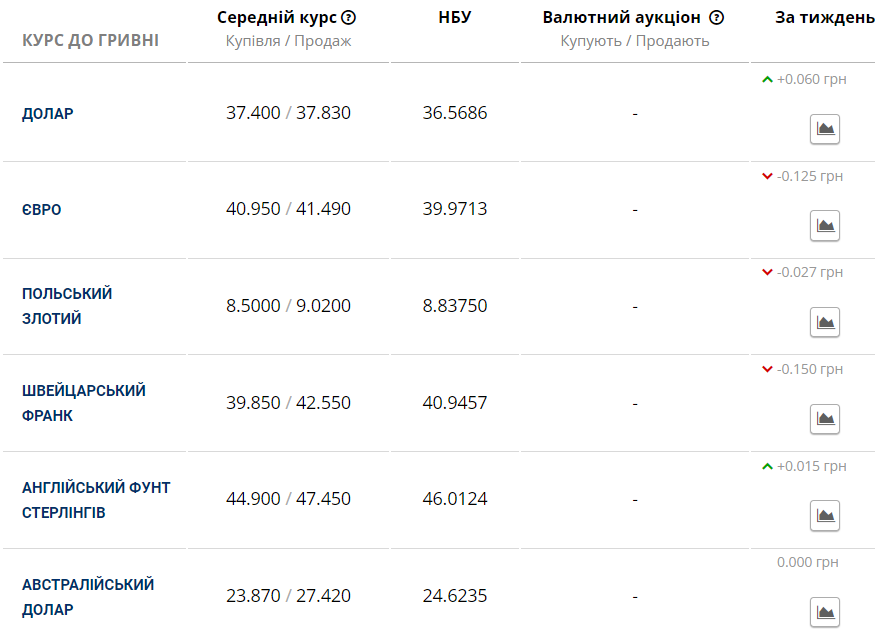
Task: Open the Австралійський долар link
Action: click(x=88, y=597)
